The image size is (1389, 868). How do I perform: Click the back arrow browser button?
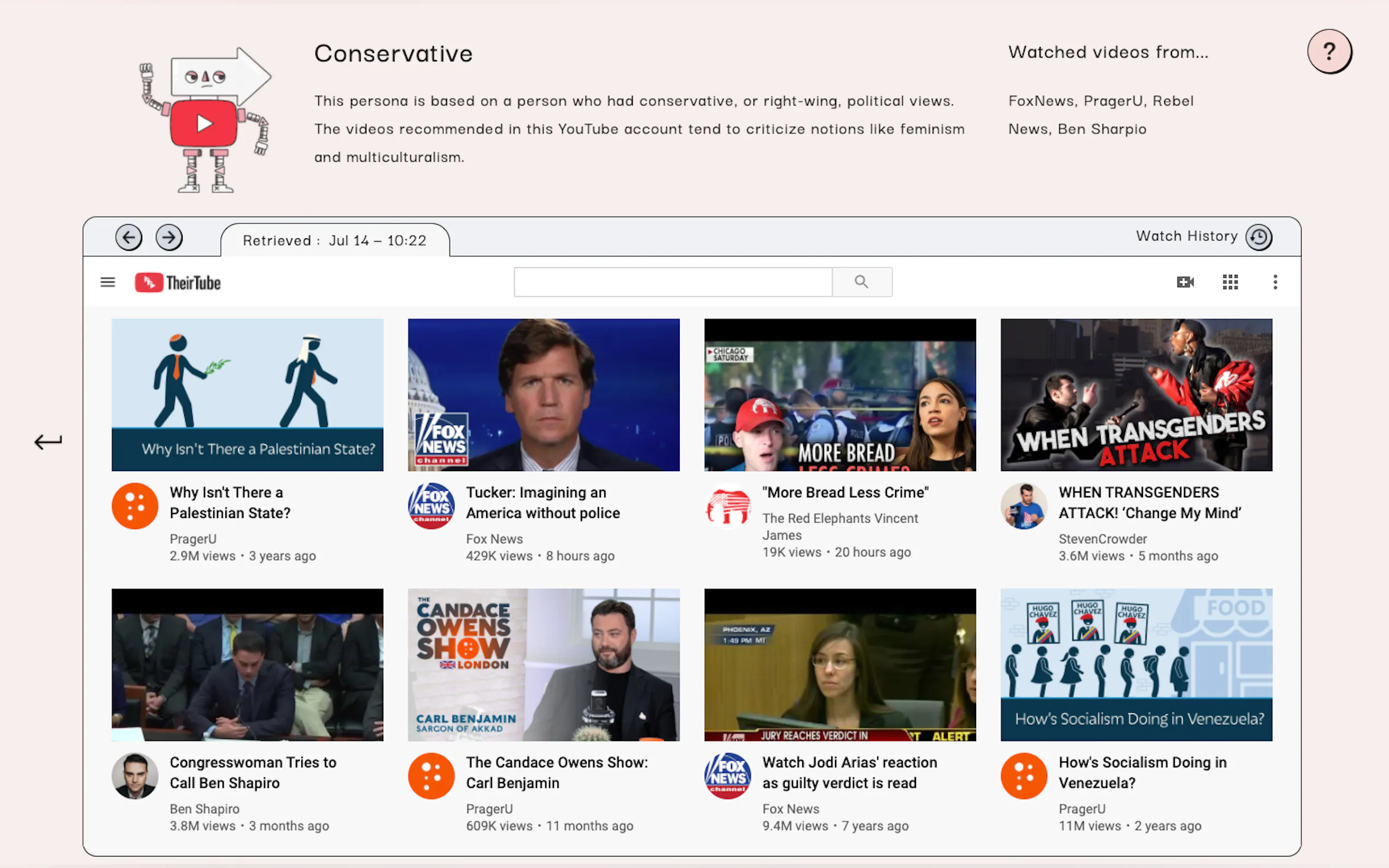129,238
